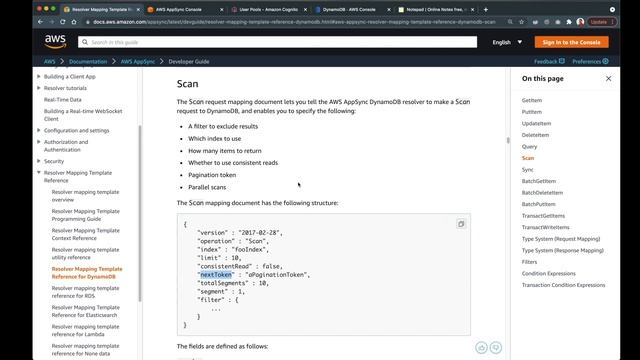Go to AWS AppSync breadcrumb link

[x=138, y=61]
